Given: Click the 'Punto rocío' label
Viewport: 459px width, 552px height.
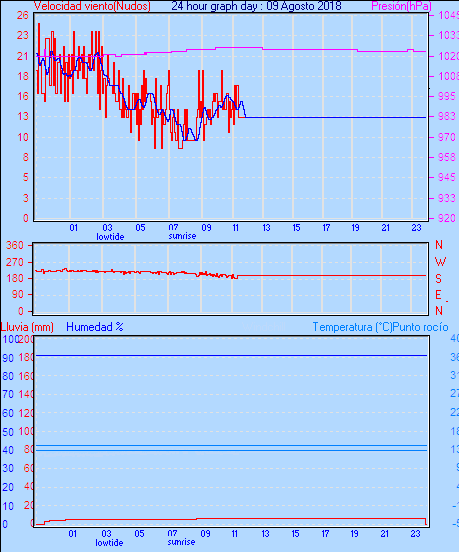Looking at the screenshot, I should (x=420, y=327).
